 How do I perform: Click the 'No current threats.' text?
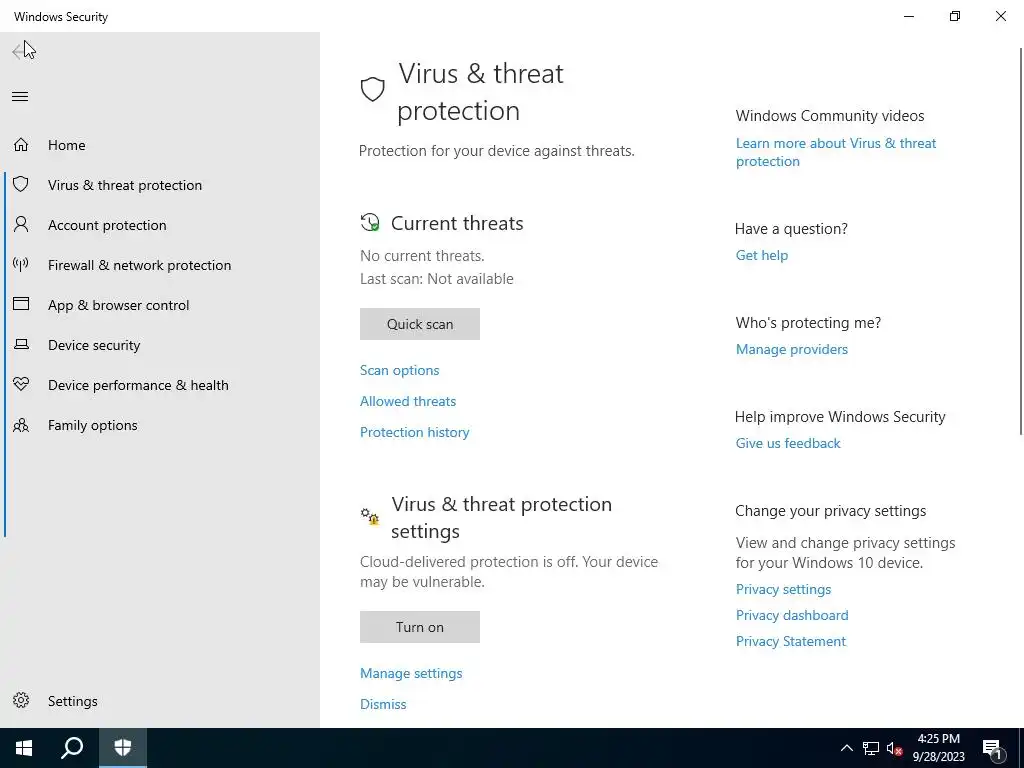[422, 256]
